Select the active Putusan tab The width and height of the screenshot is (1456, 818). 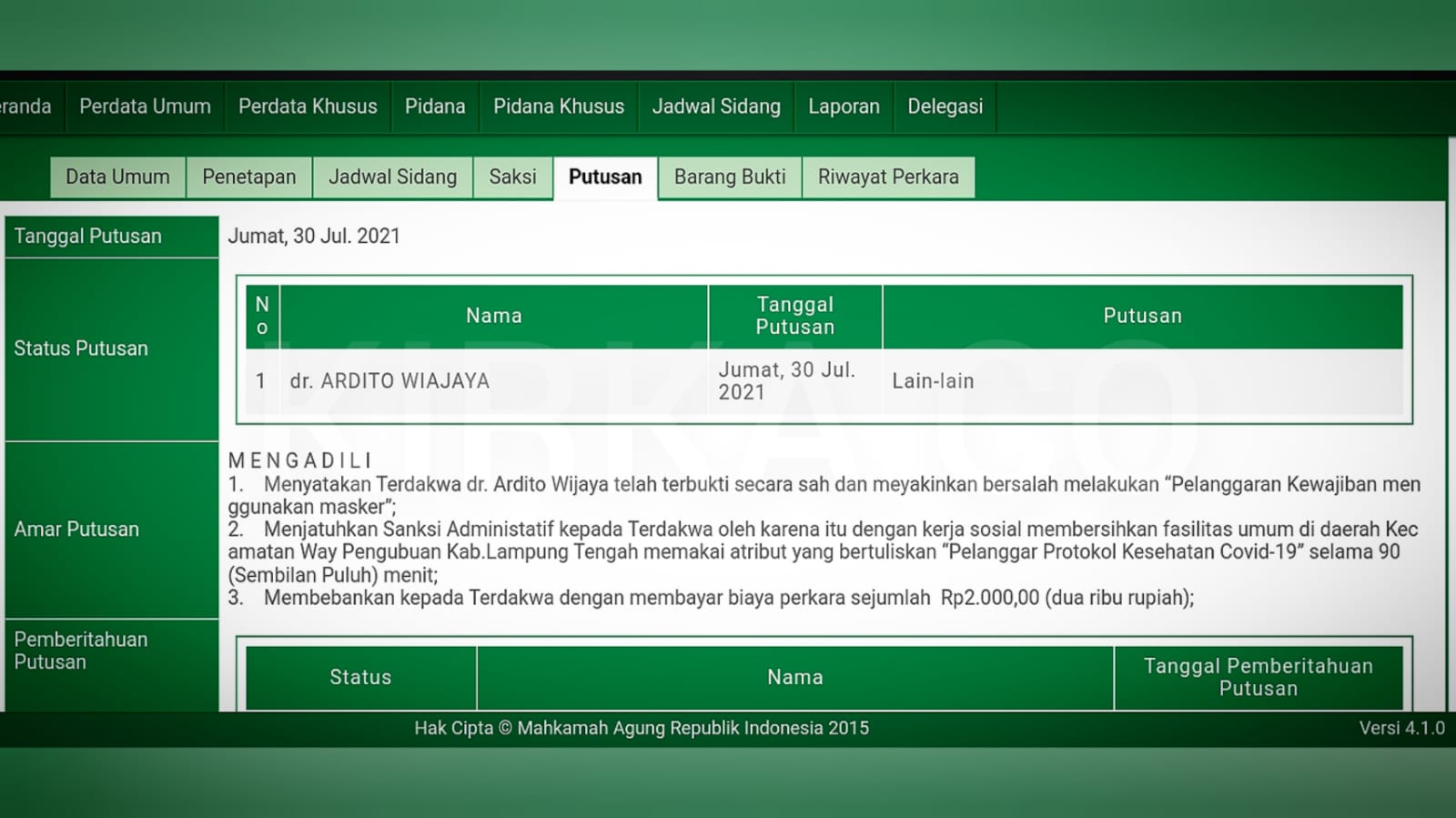605,177
